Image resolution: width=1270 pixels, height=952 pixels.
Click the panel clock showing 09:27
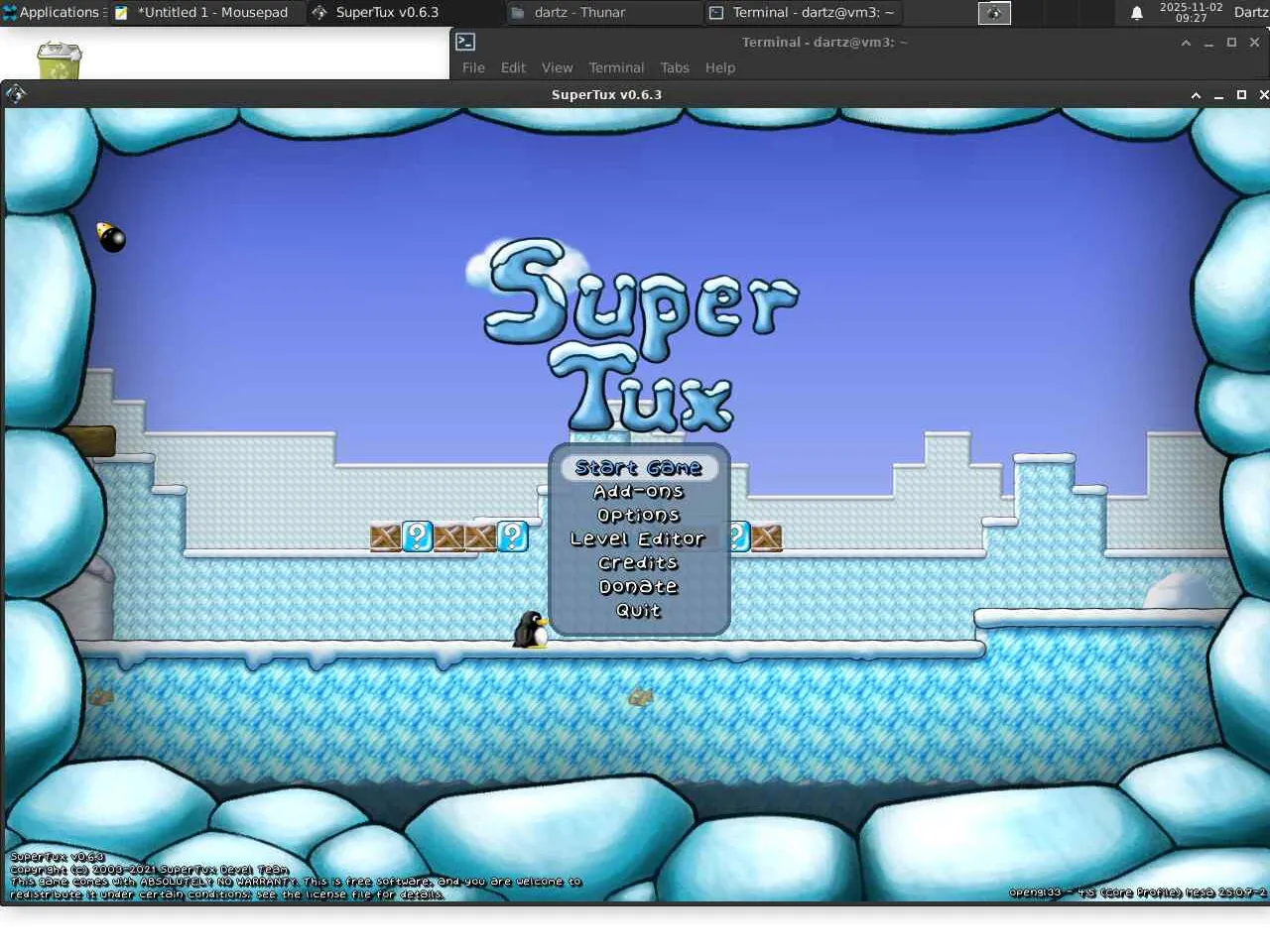(x=1191, y=13)
